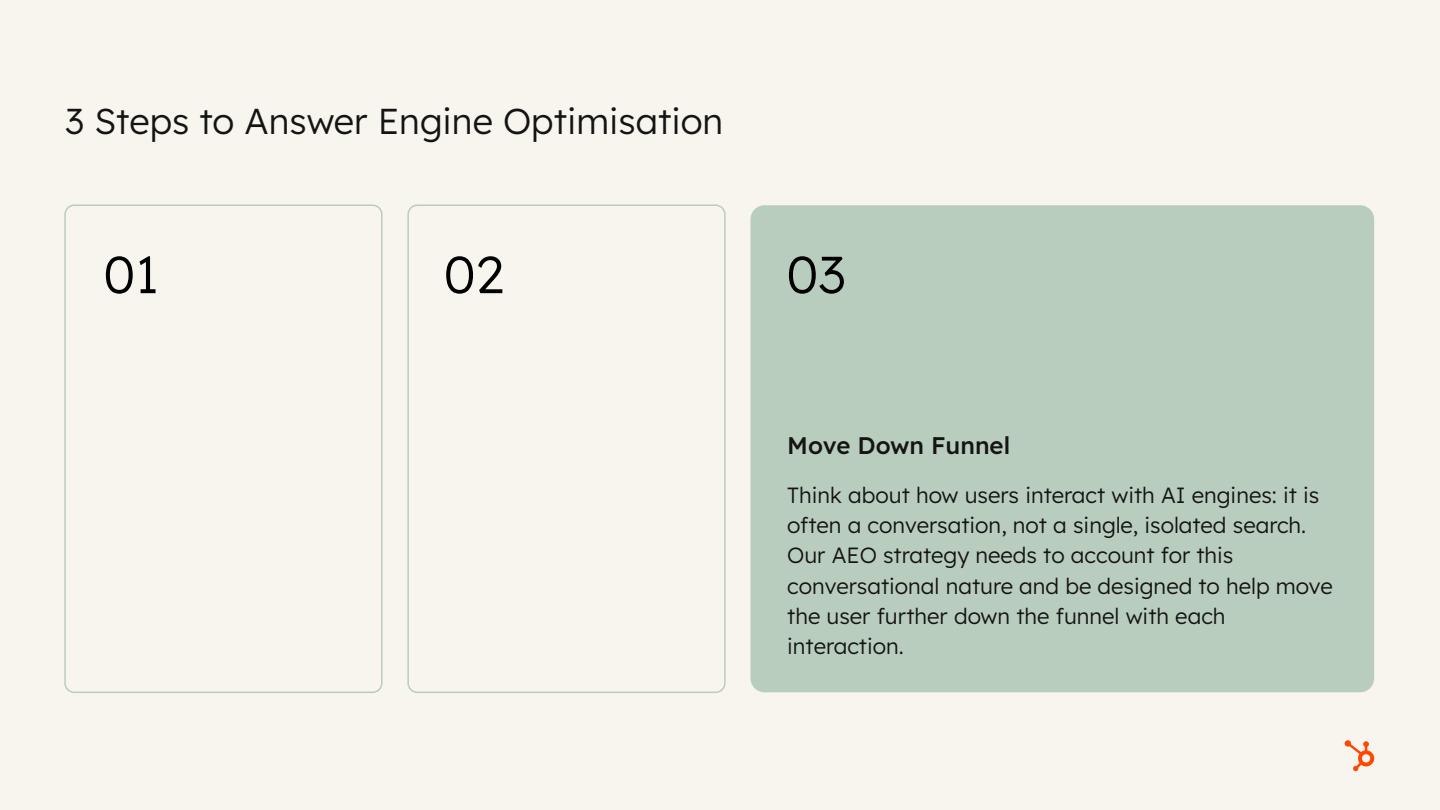Click the top border of card 02
This screenshot has height=810, width=1440.
point(566,206)
